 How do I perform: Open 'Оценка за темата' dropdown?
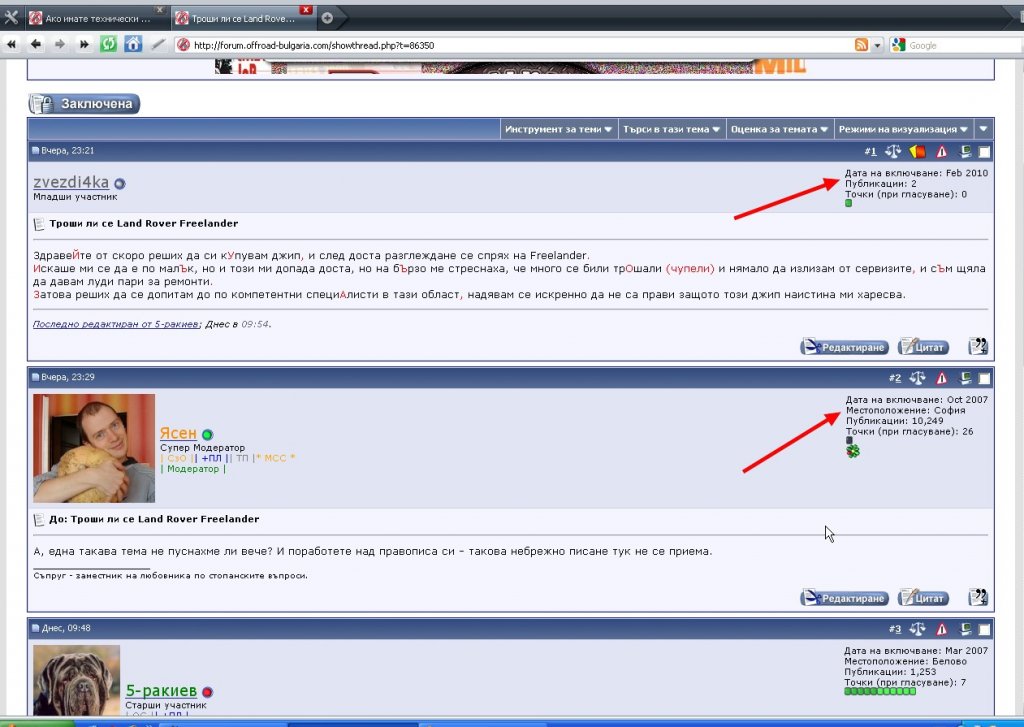[x=779, y=129]
